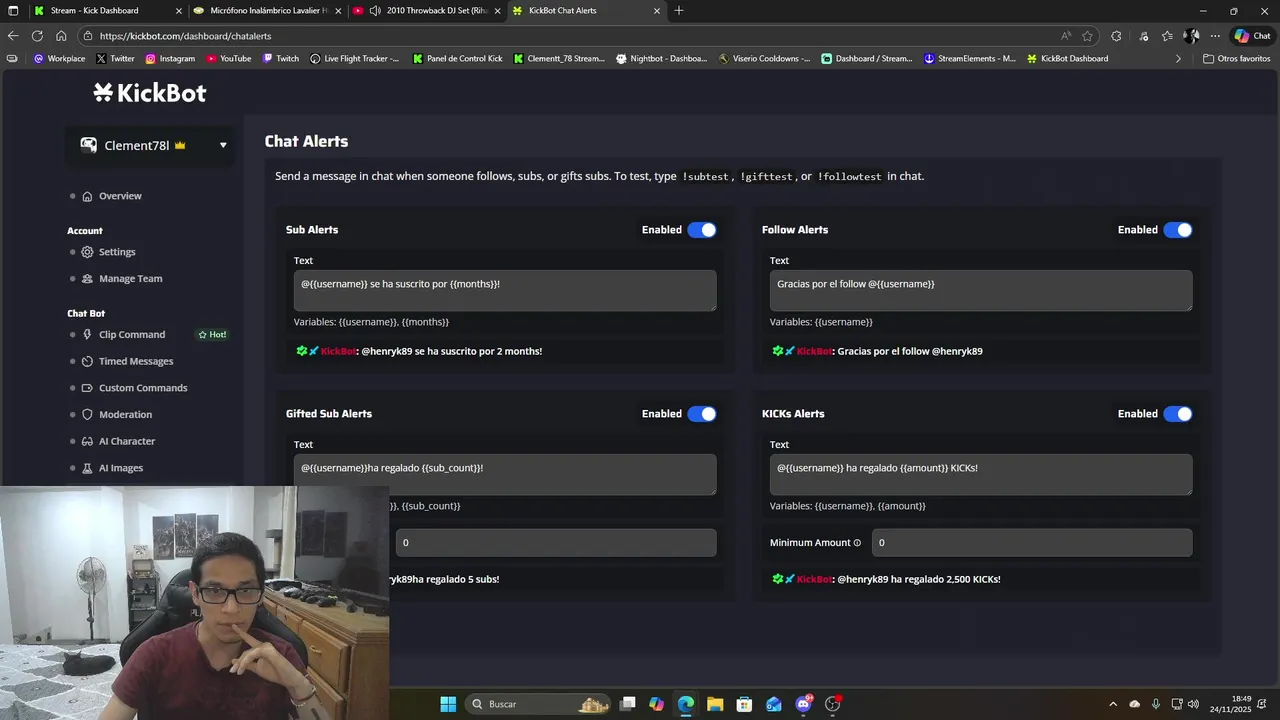Viewport: 1280px width, 720px height.
Task: Click the volume icon in system tray
Action: pyautogui.click(x=1193, y=704)
